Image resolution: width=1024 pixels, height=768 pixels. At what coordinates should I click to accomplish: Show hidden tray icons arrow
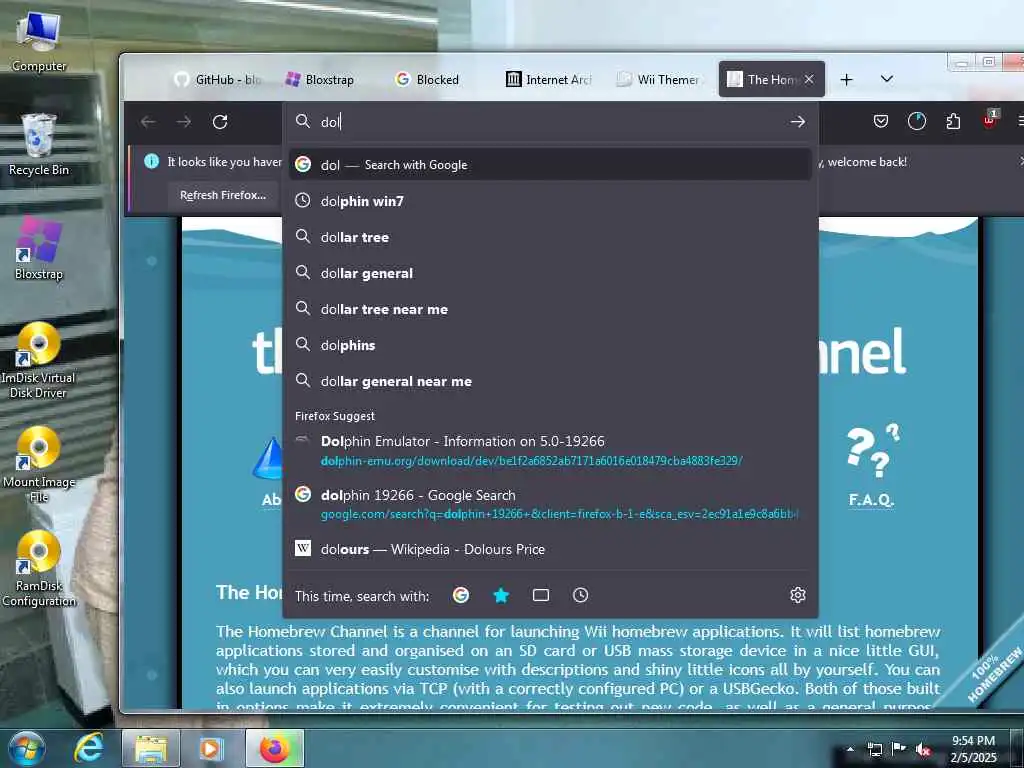click(x=850, y=749)
